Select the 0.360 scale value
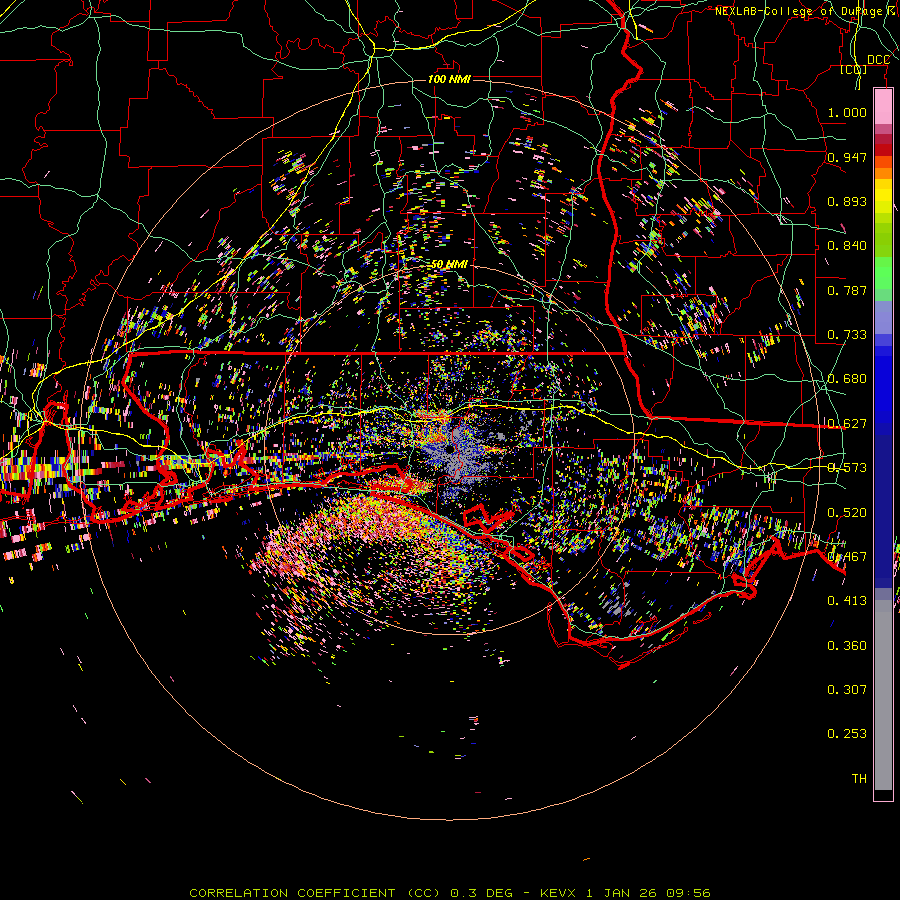900x900 pixels. point(847,646)
